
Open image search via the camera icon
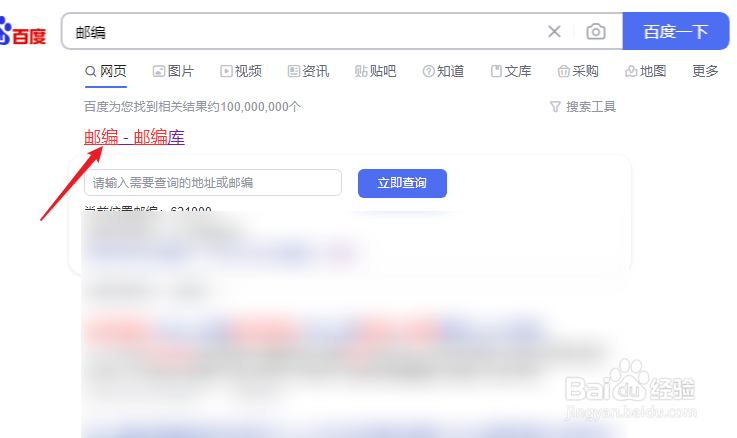click(596, 31)
